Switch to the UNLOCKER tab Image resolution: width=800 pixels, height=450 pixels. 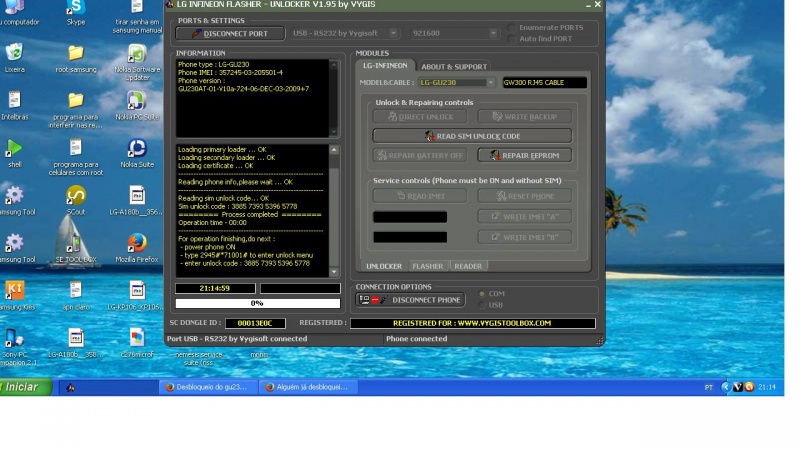click(384, 266)
